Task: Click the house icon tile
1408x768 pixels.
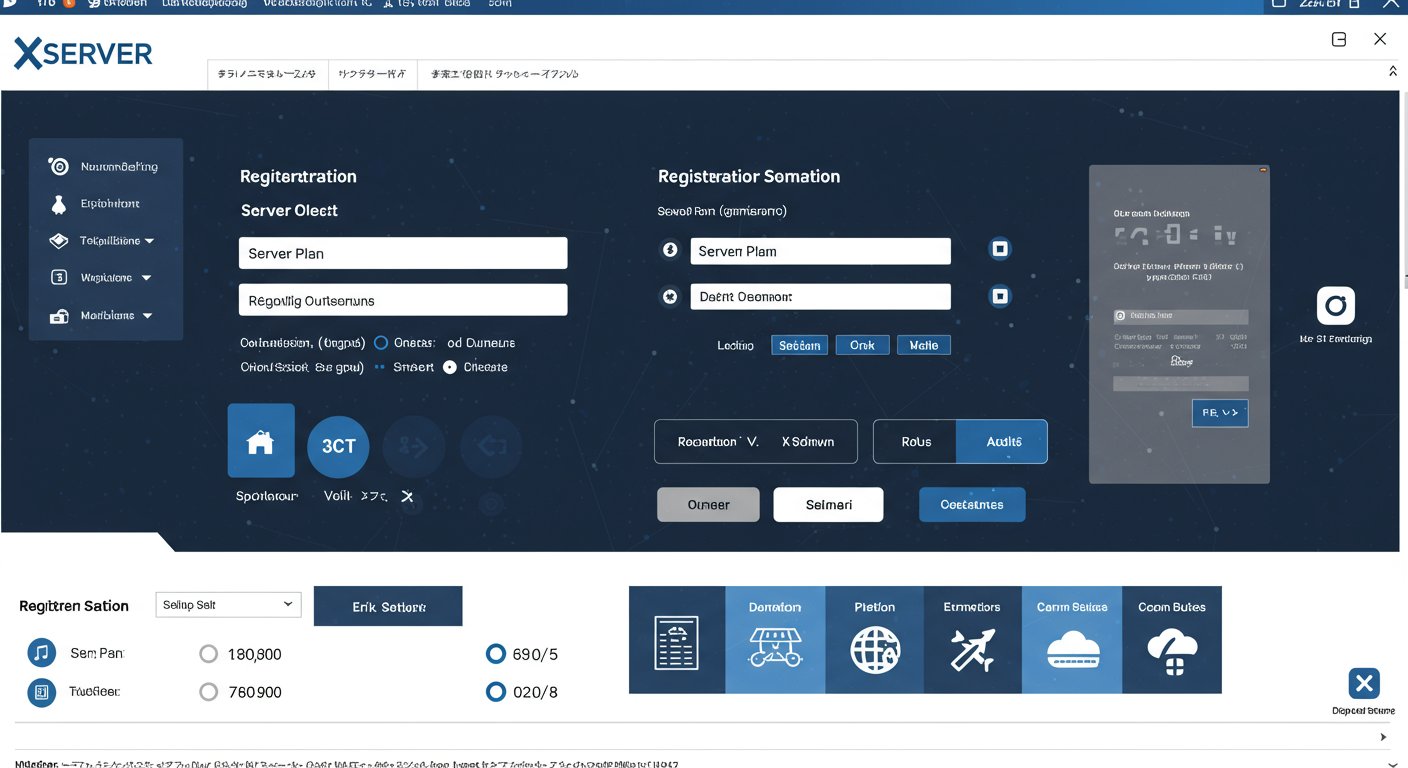Action: [x=261, y=440]
